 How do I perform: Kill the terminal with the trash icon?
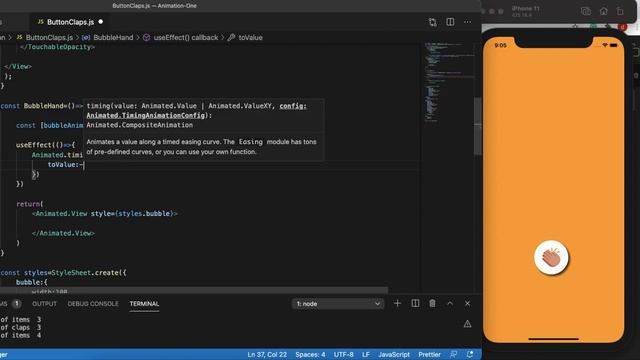click(x=432, y=303)
